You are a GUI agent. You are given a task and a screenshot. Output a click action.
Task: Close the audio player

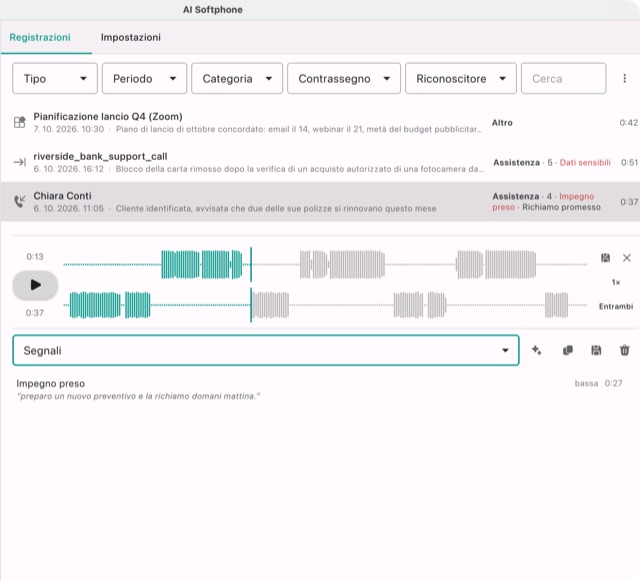[627, 258]
